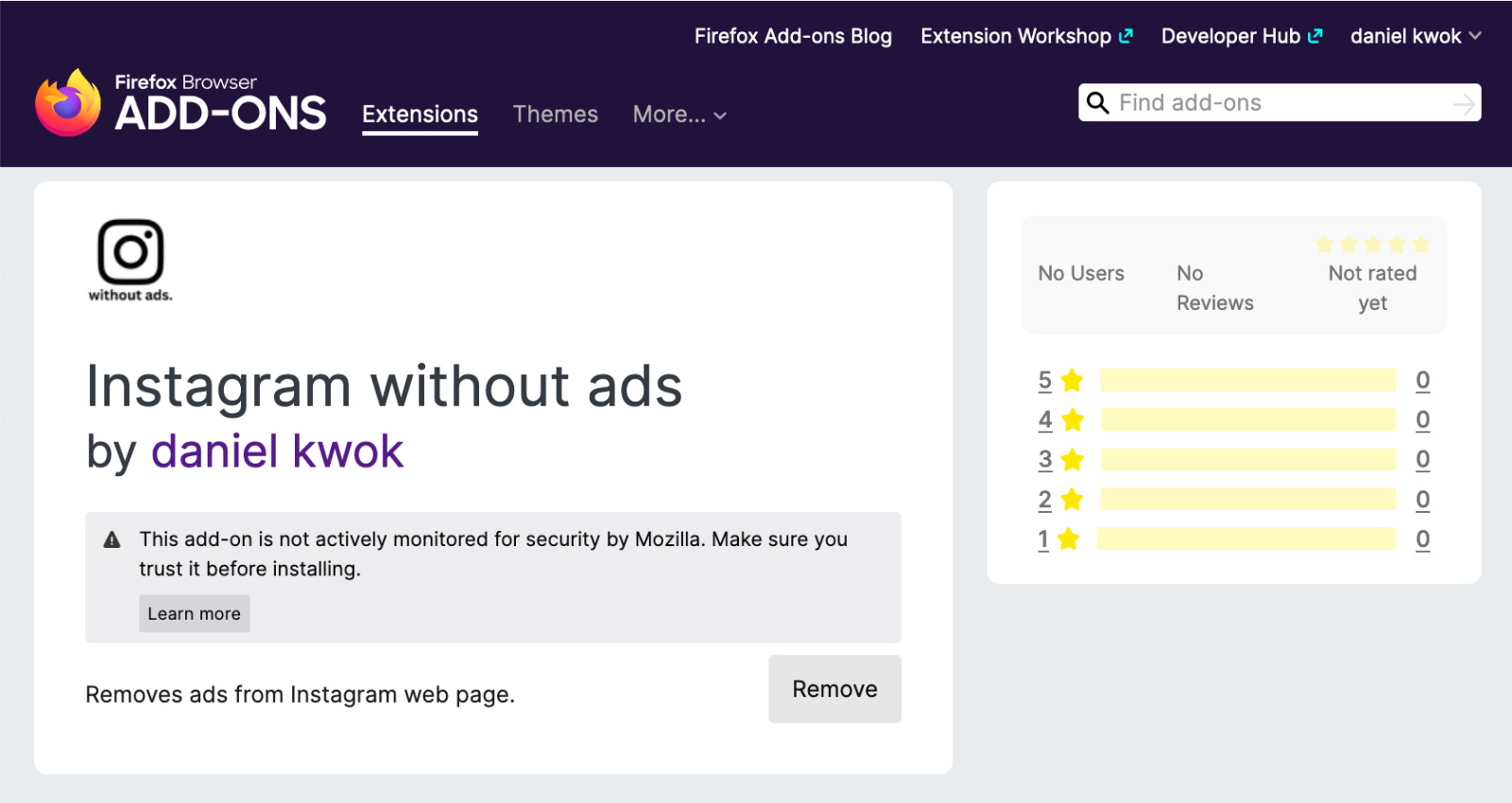Open the Instagram without ads add-on icon
The height and width of the screenshot is (803, 1512).
pyautogui.click(x=130, y=261)
